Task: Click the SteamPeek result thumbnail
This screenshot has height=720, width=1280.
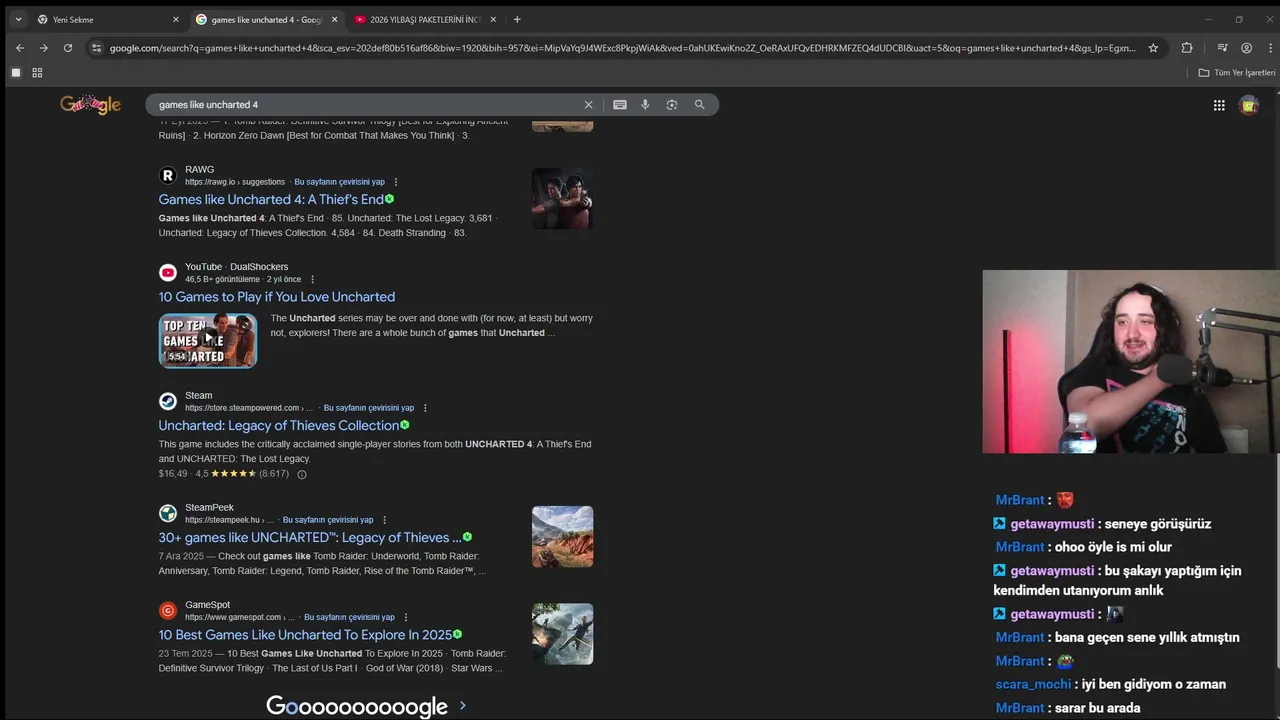Action: (x=562, y=536)
